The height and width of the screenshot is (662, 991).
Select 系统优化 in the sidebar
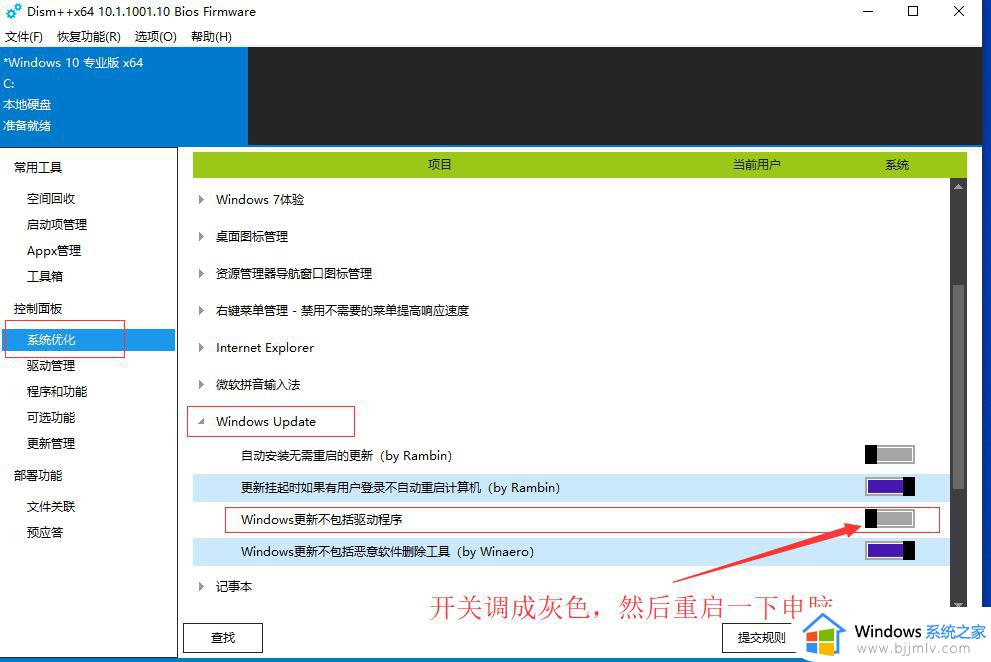point(89,340)
